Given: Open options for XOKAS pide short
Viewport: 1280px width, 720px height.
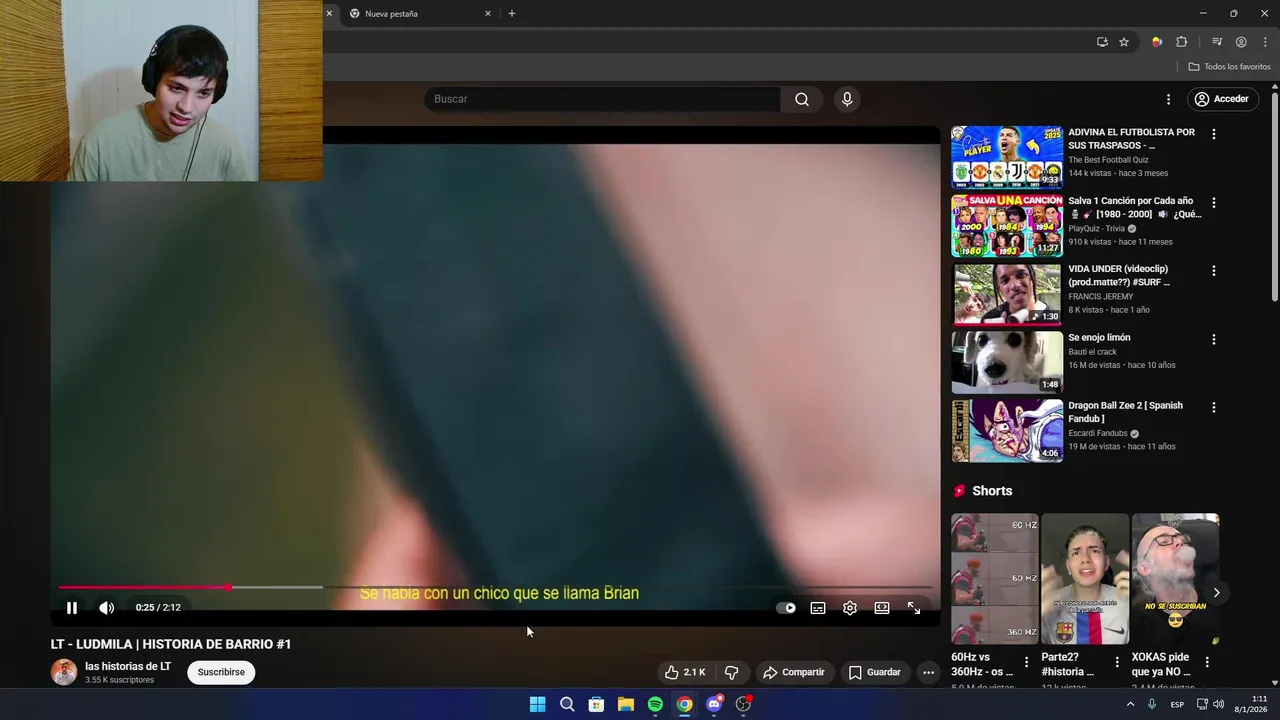Looking at the screenshot, I should click(1207, 662).
